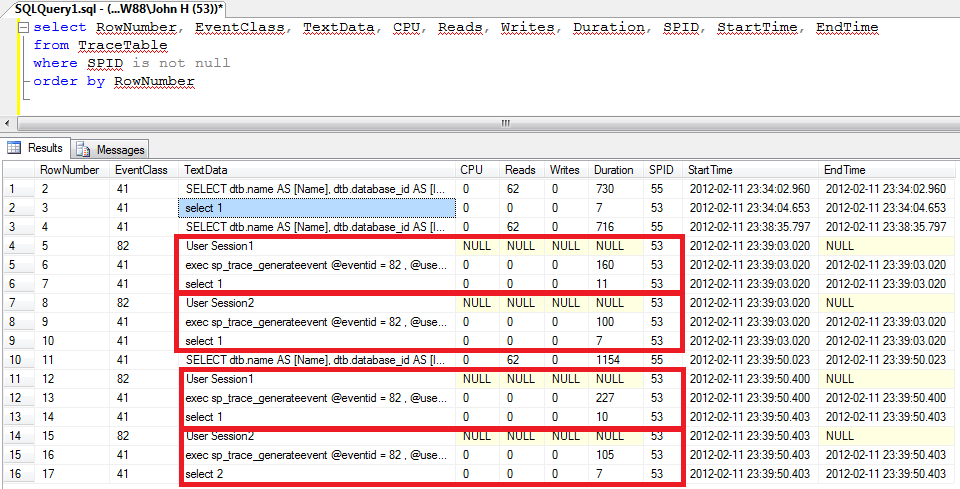Image resolution: width=960 pixels, height=489 pixels.
Task: Click 'User Session1' cell in row 4
Action: point(316,246)
